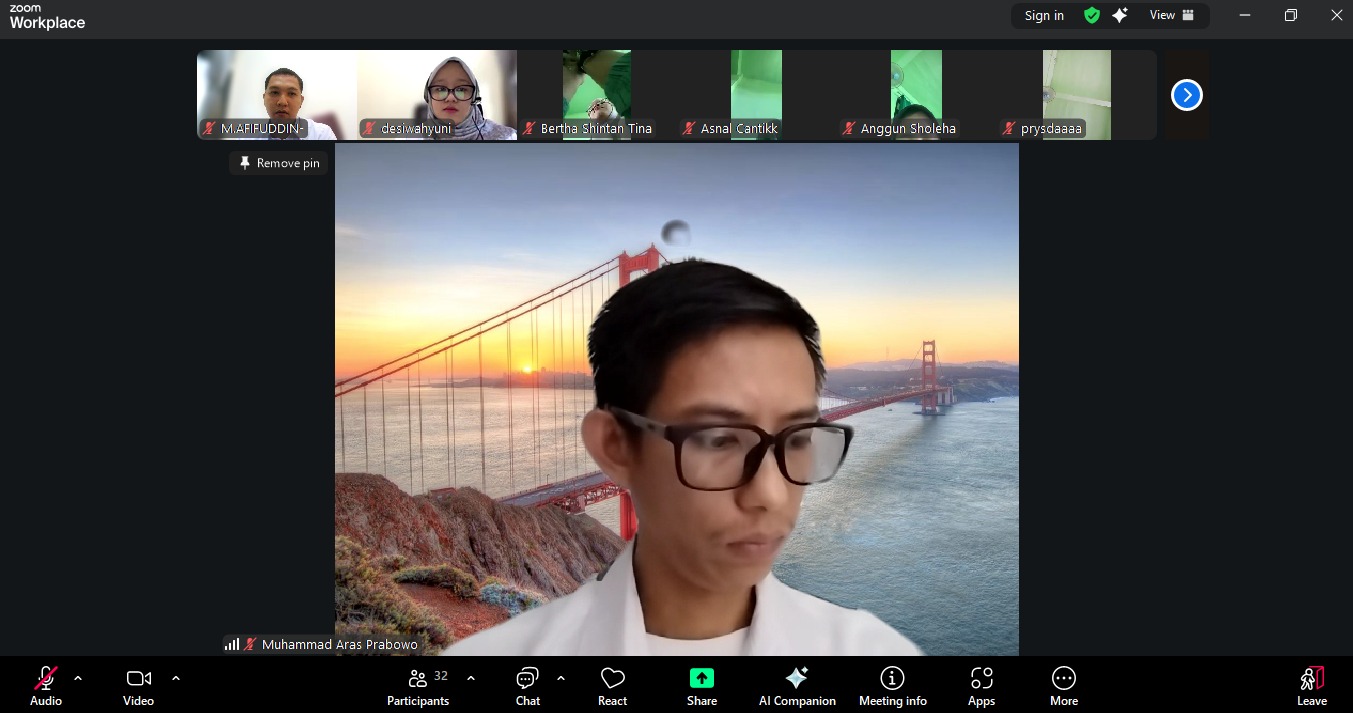
Task: Leave the meeting
Action: coord(1311,686)
